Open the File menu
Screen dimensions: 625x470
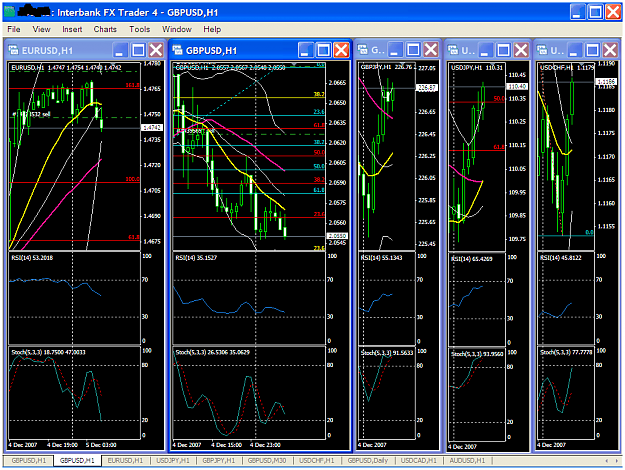tap(14, 29)
